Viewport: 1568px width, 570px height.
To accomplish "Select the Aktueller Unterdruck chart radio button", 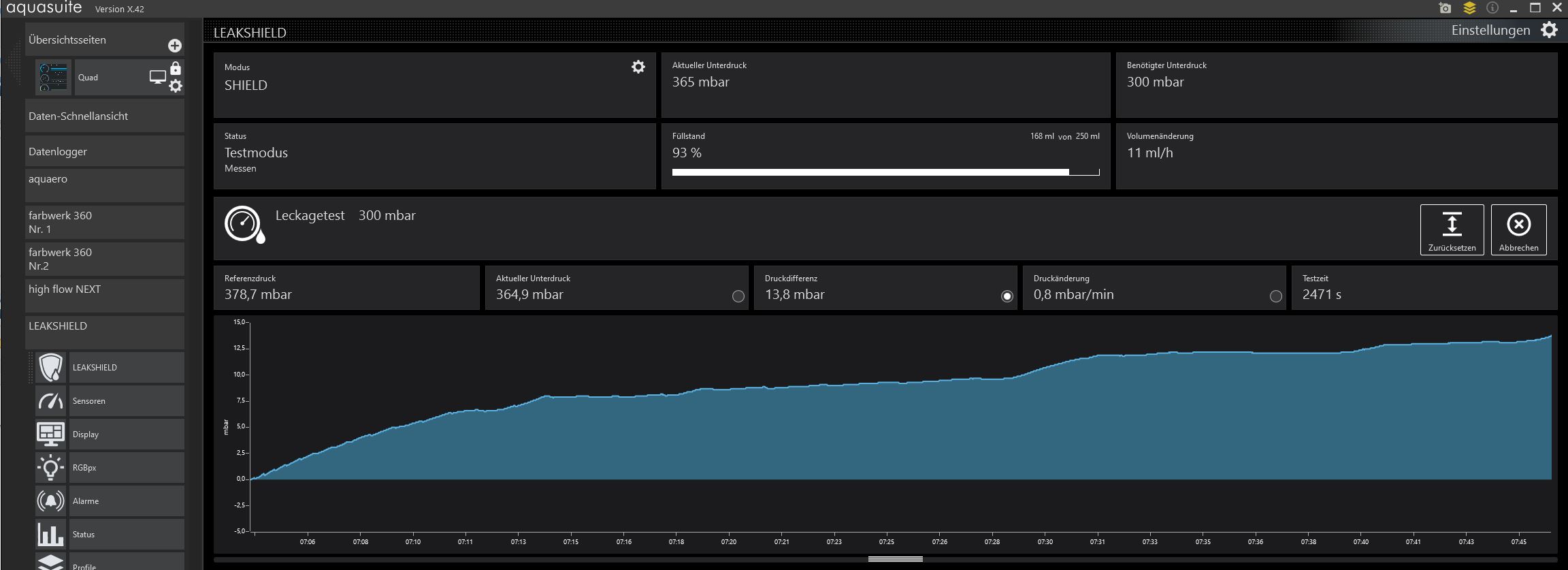I will [x=738, y=296].
